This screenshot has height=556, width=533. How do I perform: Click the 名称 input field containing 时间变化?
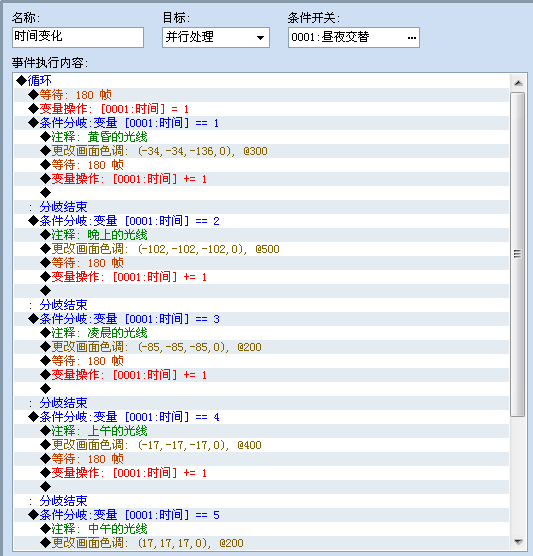pos(78,37)
